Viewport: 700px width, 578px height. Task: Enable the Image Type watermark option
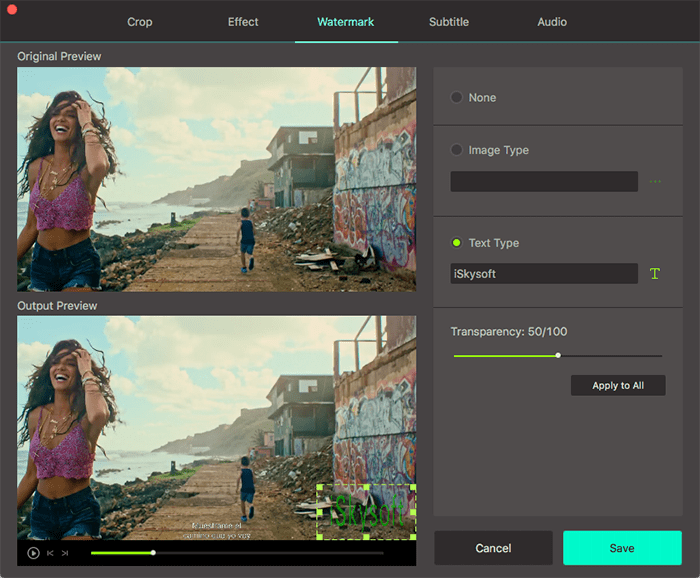(457, 150)
